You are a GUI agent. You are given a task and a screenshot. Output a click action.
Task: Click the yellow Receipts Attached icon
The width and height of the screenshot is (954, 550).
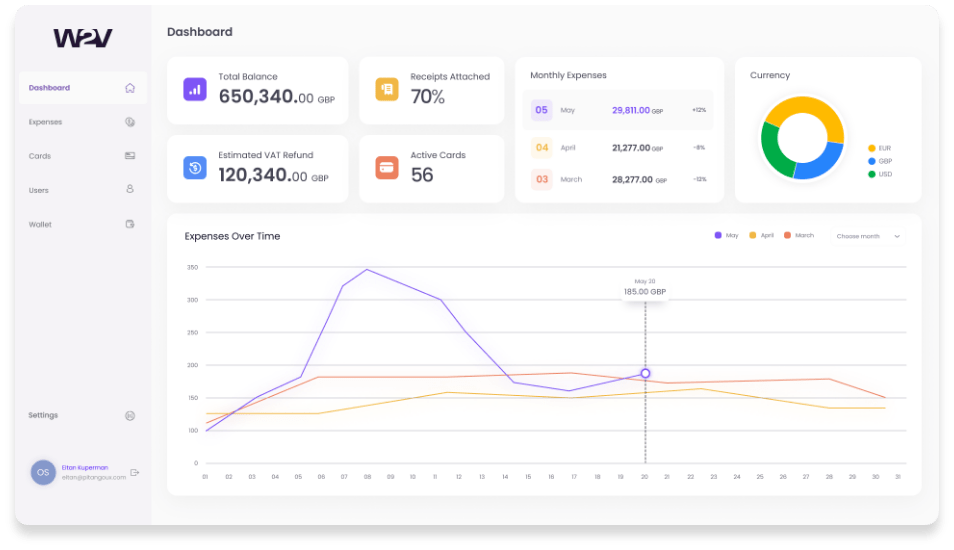pos(387,89)
